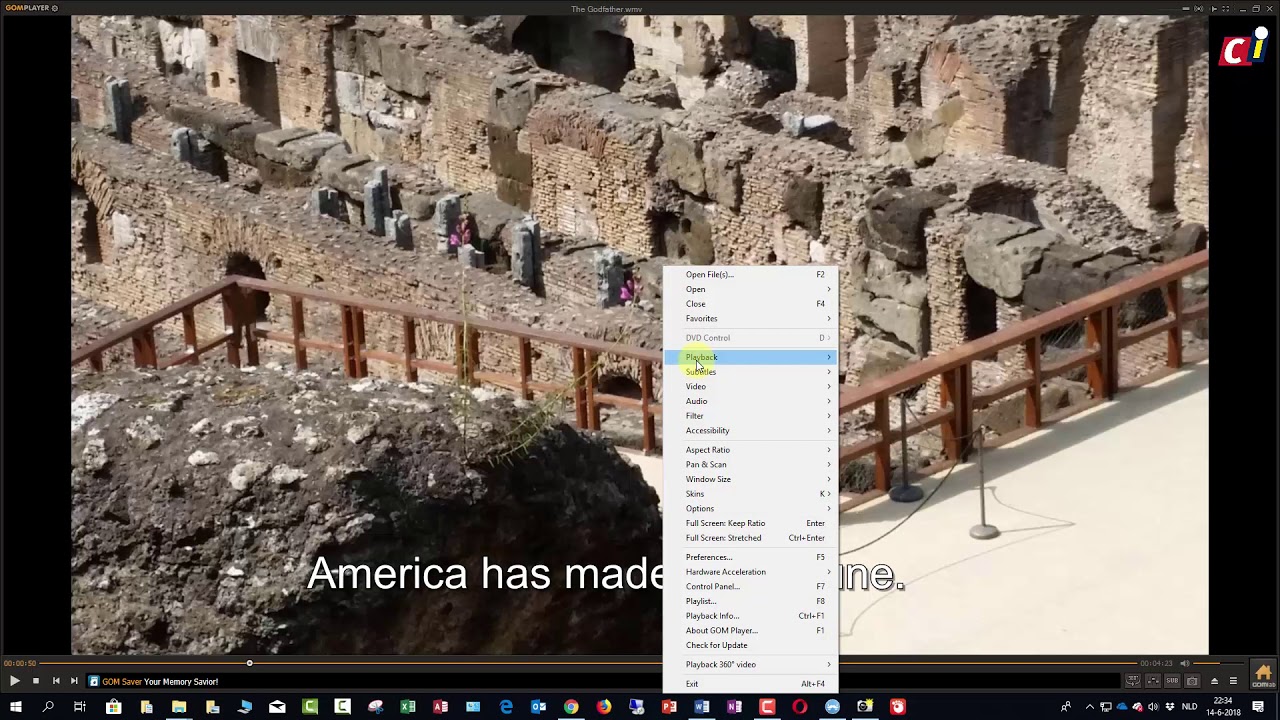Select Full Screen: Stretched
1280x720 pixels.
coord(751,538)
